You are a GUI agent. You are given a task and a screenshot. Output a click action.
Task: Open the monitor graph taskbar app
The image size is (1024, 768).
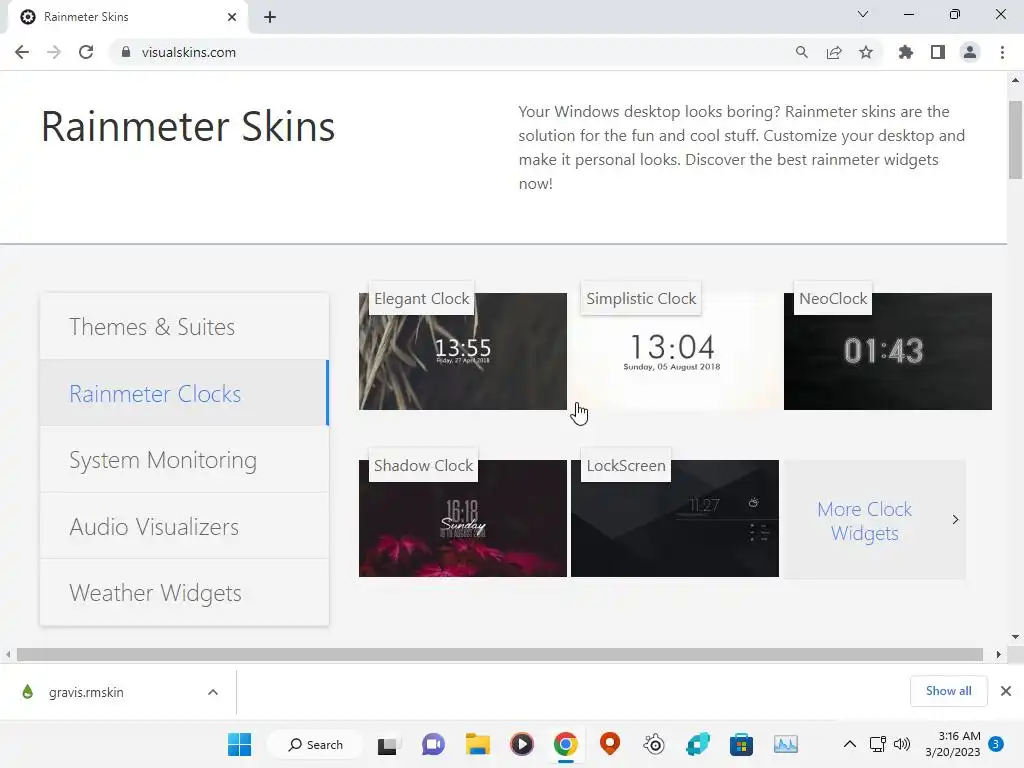point(786,744)
